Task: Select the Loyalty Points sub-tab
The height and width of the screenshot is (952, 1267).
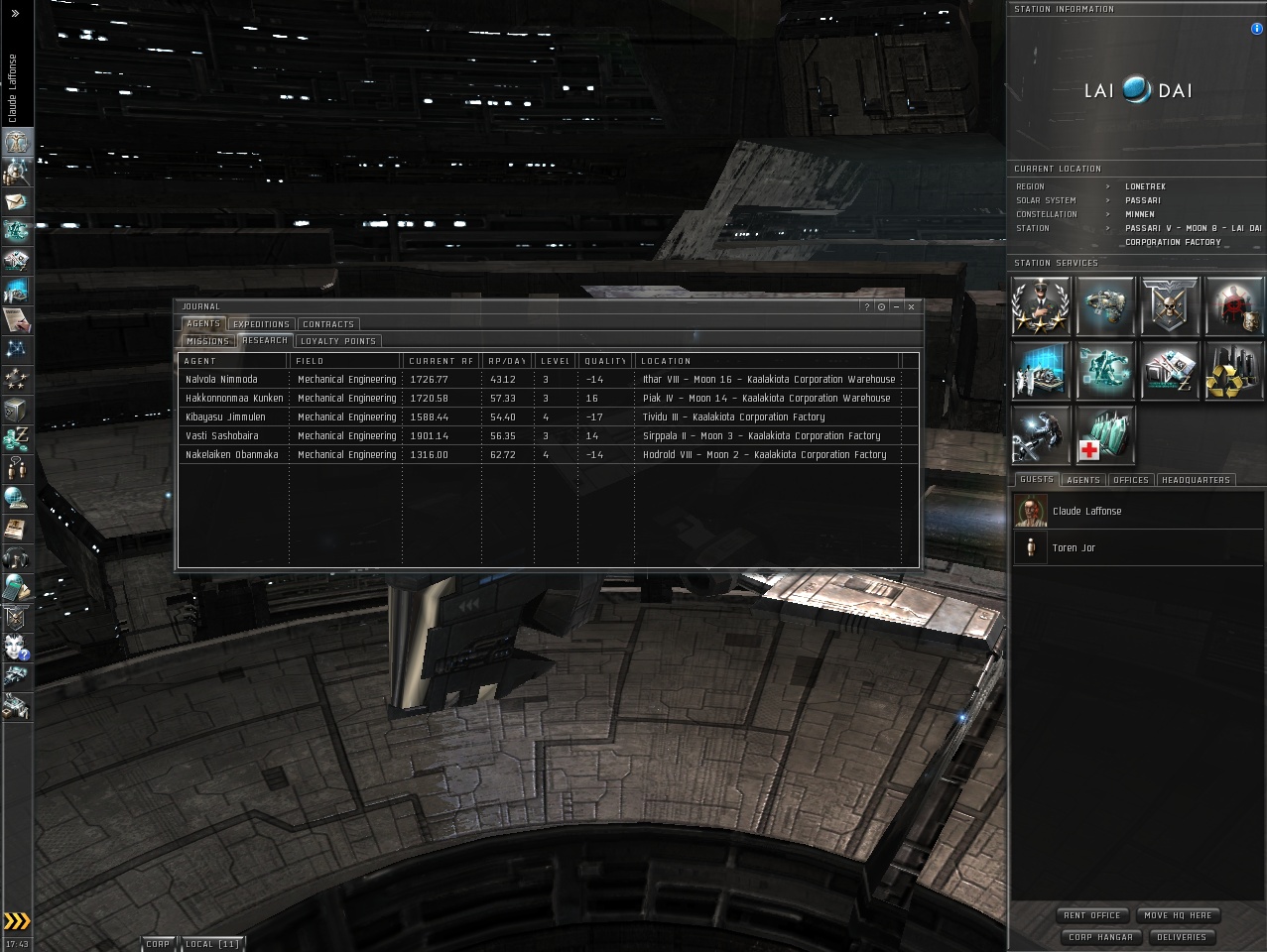Action: pyautogui.click(x=338, y=341)
